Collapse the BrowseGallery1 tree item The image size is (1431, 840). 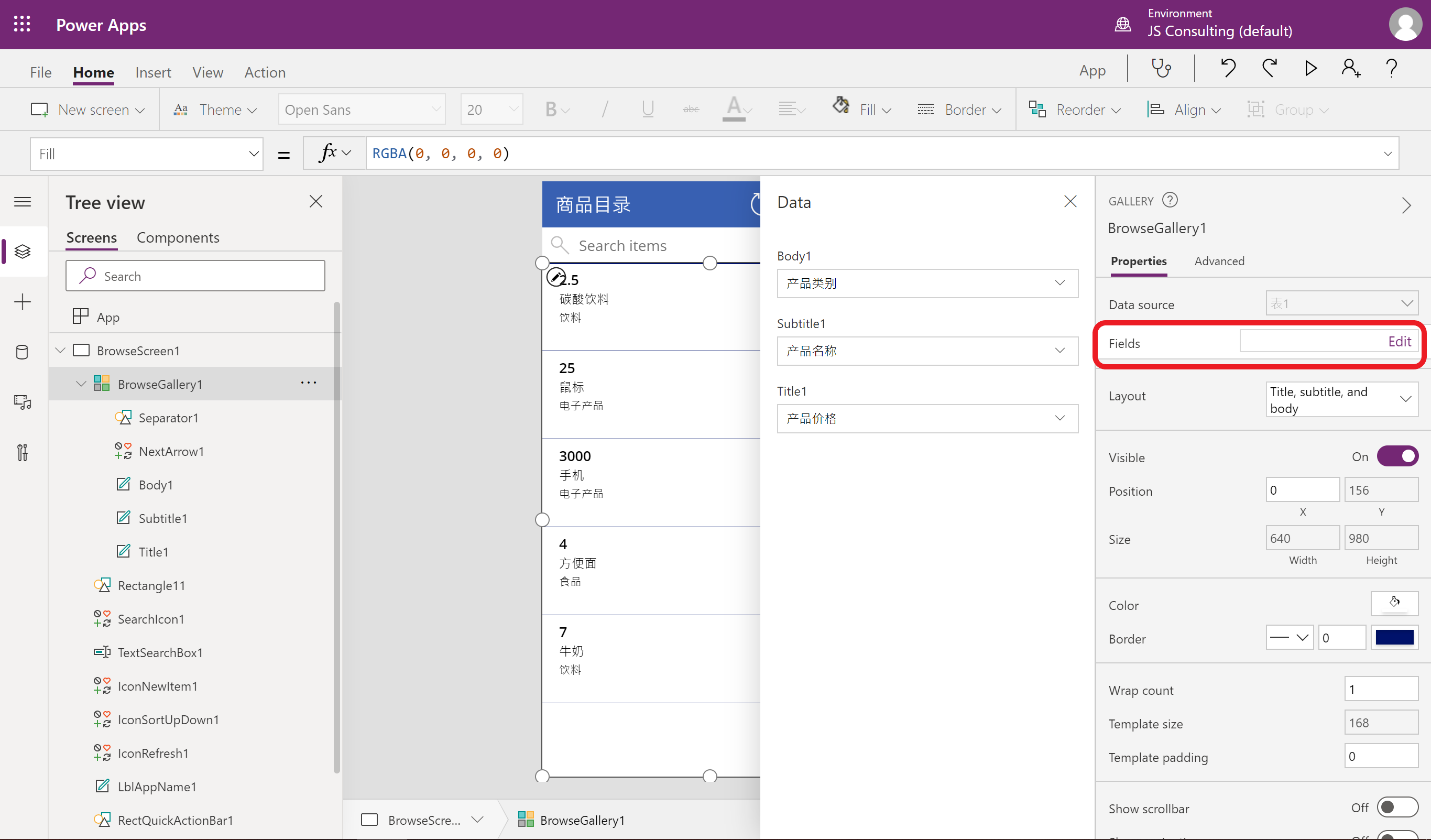pos(81,384)
